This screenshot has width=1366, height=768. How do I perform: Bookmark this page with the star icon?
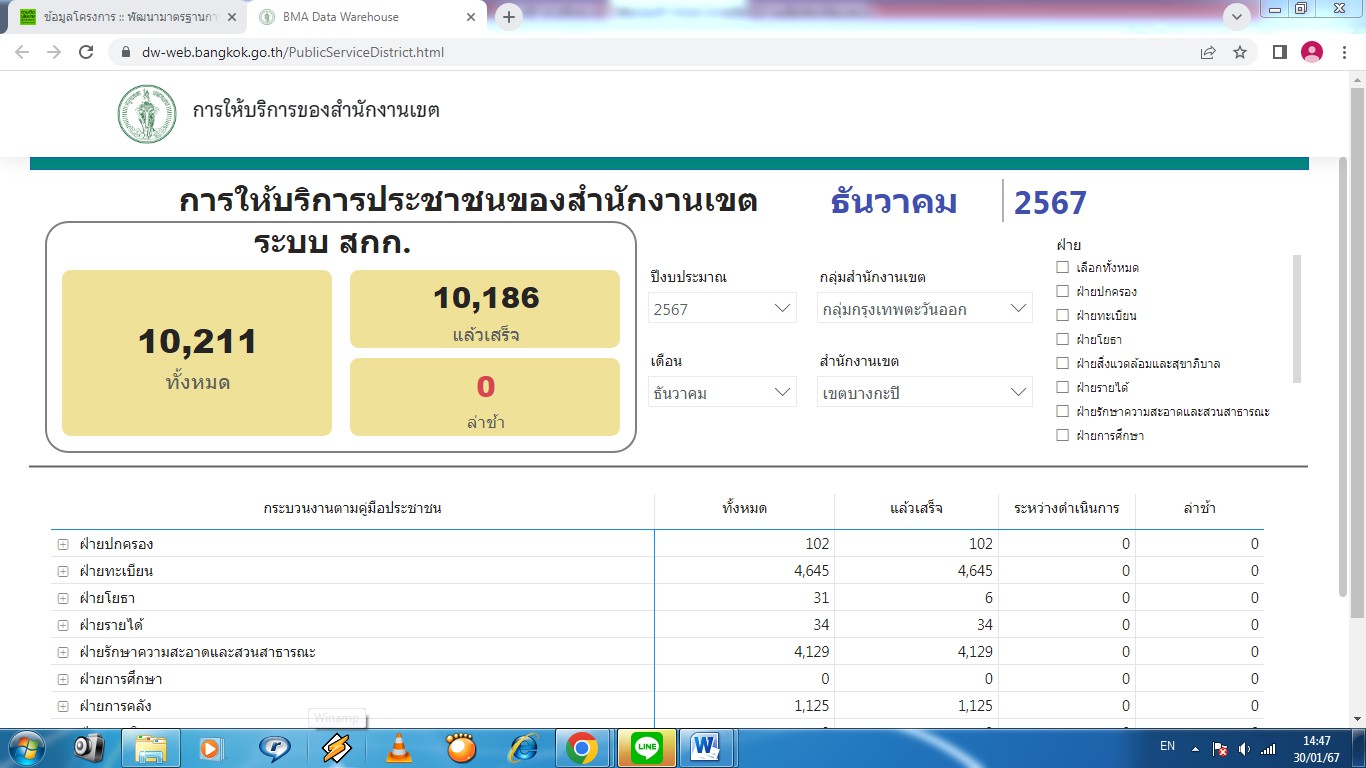pyautogui.click(x=1240, y=52)
